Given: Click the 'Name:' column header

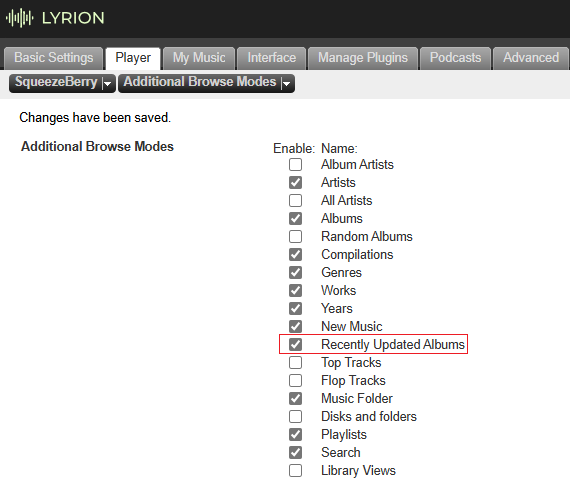Looking at the screenshot, I should tap(339, 149).
